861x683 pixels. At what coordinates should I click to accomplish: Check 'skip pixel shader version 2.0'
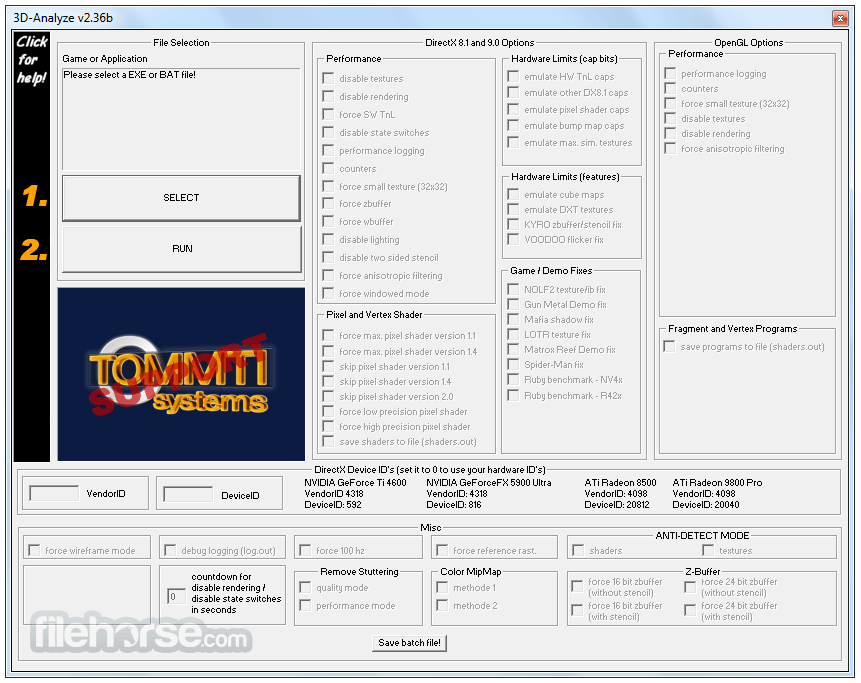[328, 396]
